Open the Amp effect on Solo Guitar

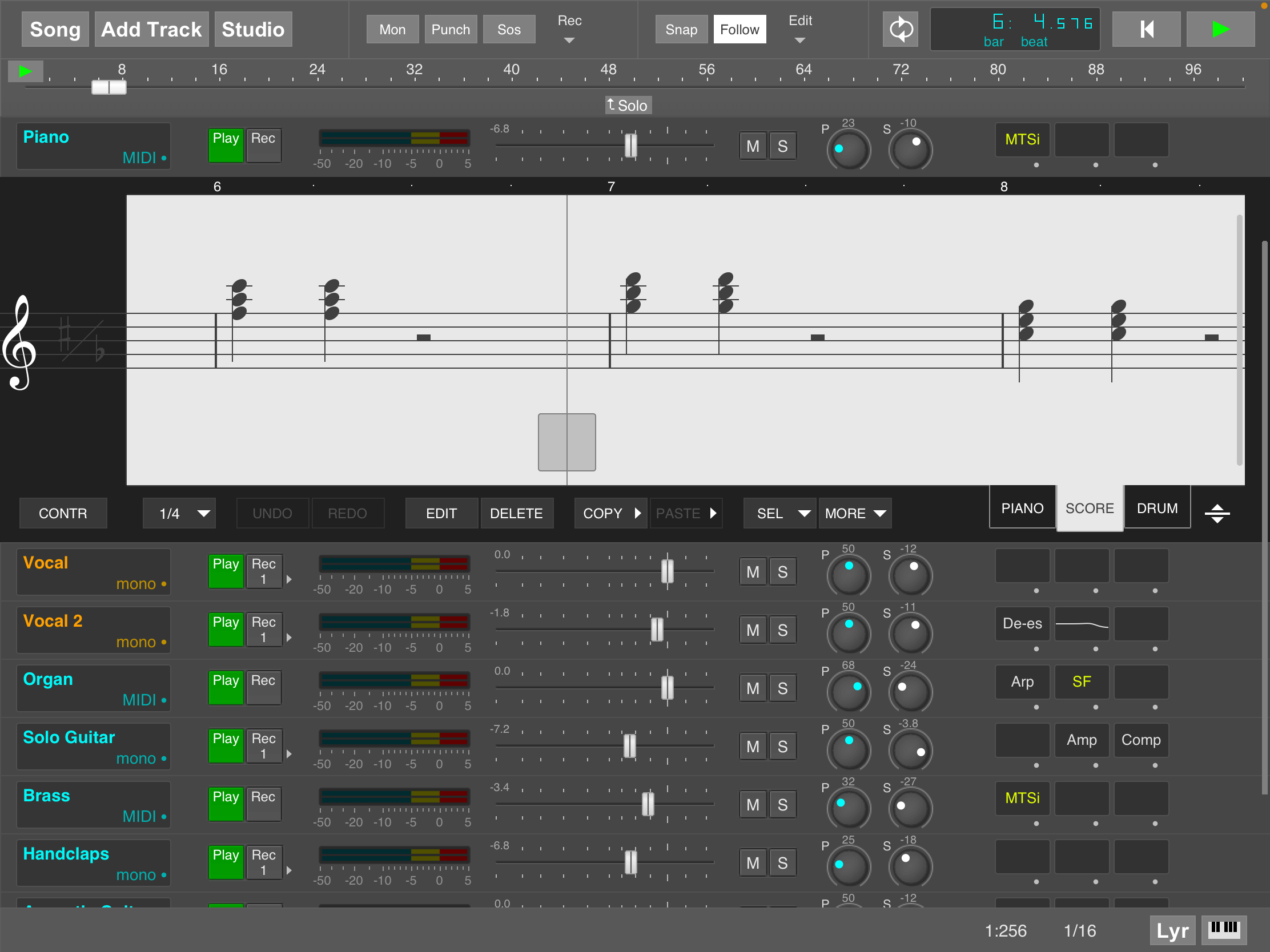pyautogui.click(x=1082, y=740)
